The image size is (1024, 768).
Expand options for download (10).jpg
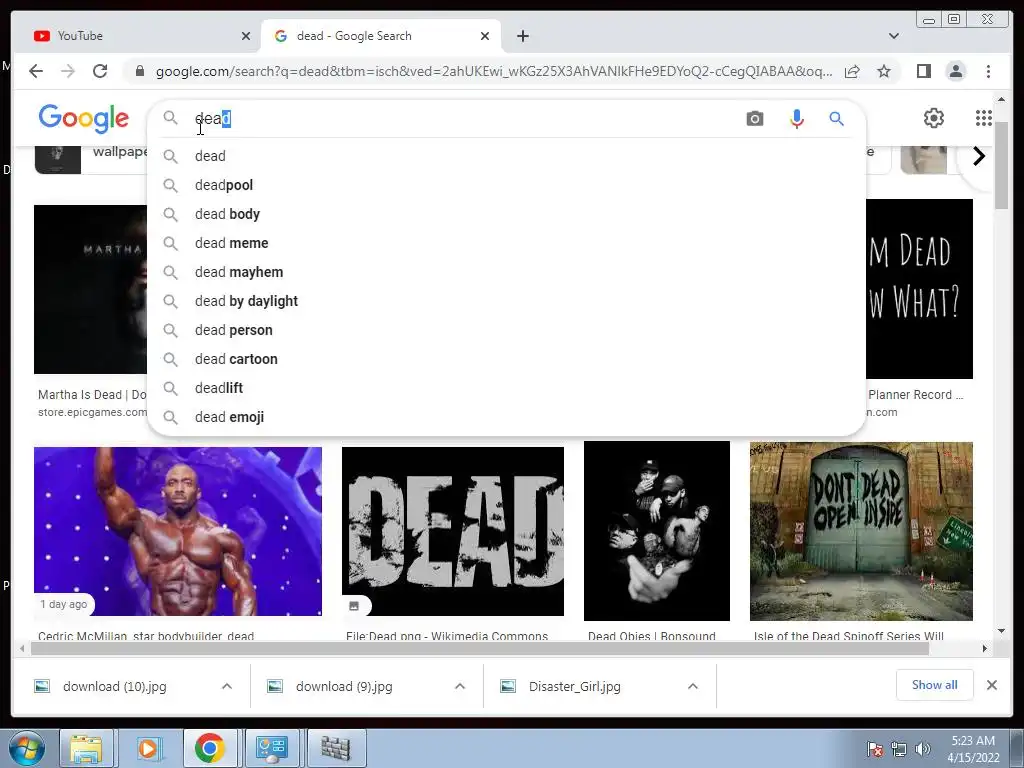227,686
